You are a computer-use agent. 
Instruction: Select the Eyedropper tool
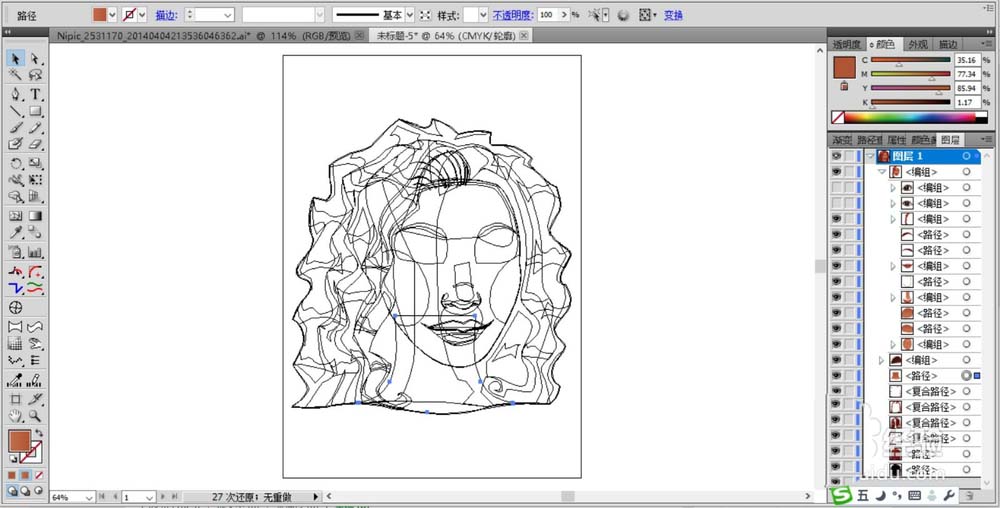tap(16, 233)
